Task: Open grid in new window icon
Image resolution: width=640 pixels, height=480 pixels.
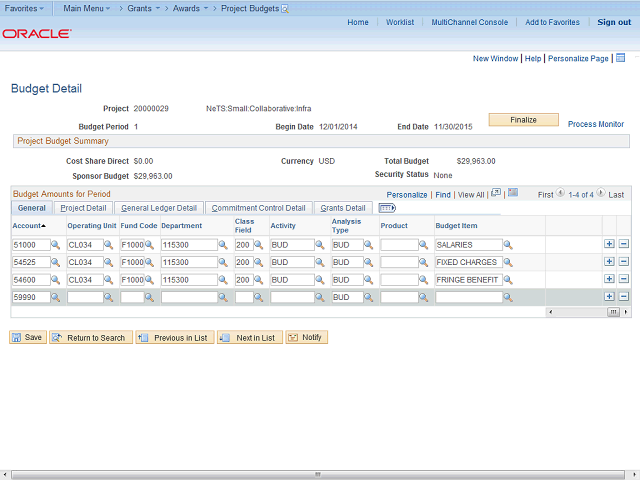Action: point(496,193)
